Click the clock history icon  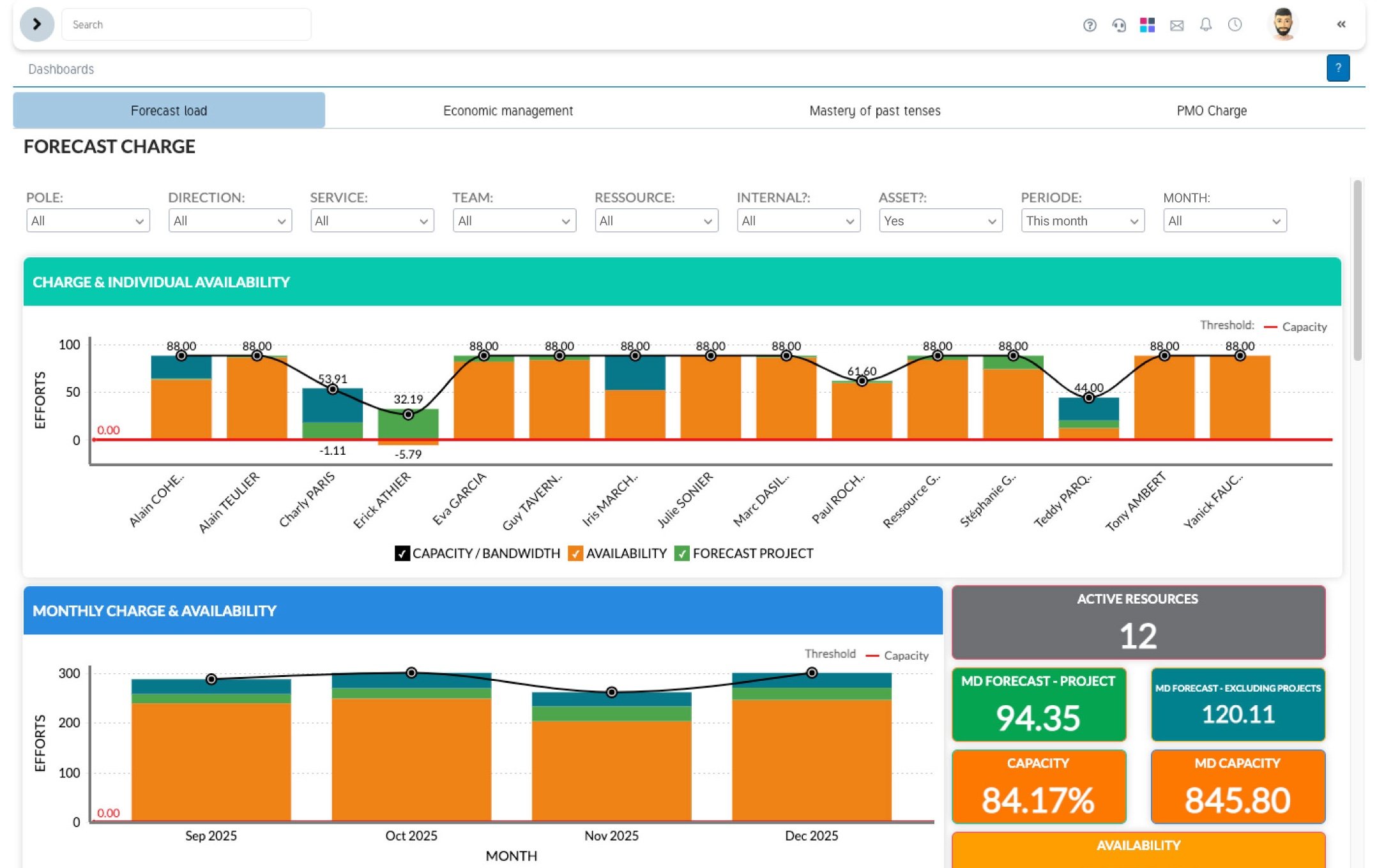pyautogui.click(x=1235, y=25)
